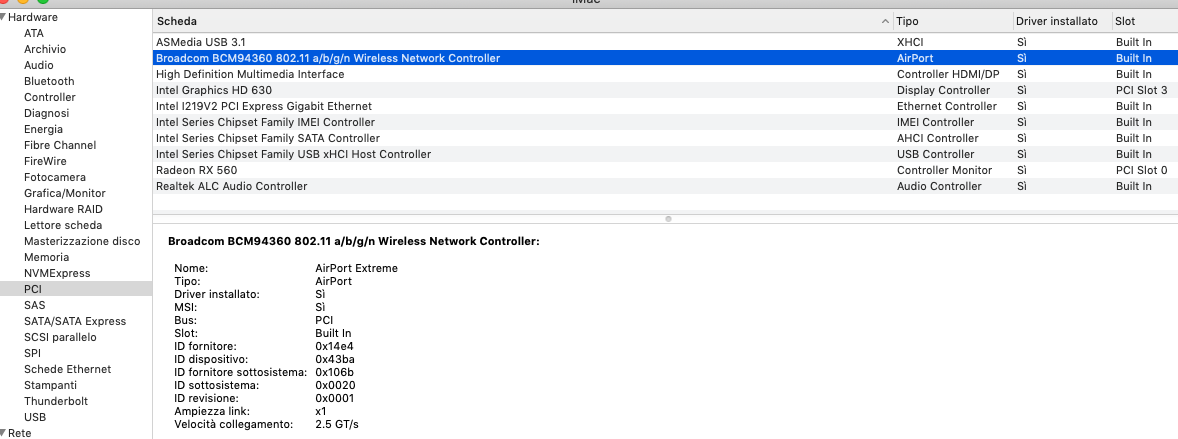Click the PCI Slot 0 cell
Screen dimensions: 1178x439
pyautogui.click(x=1142, y=170)
